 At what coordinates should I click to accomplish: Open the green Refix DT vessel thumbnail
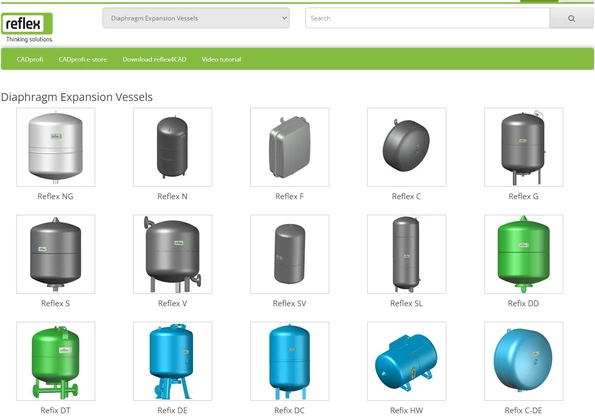[x=56, y=361]
